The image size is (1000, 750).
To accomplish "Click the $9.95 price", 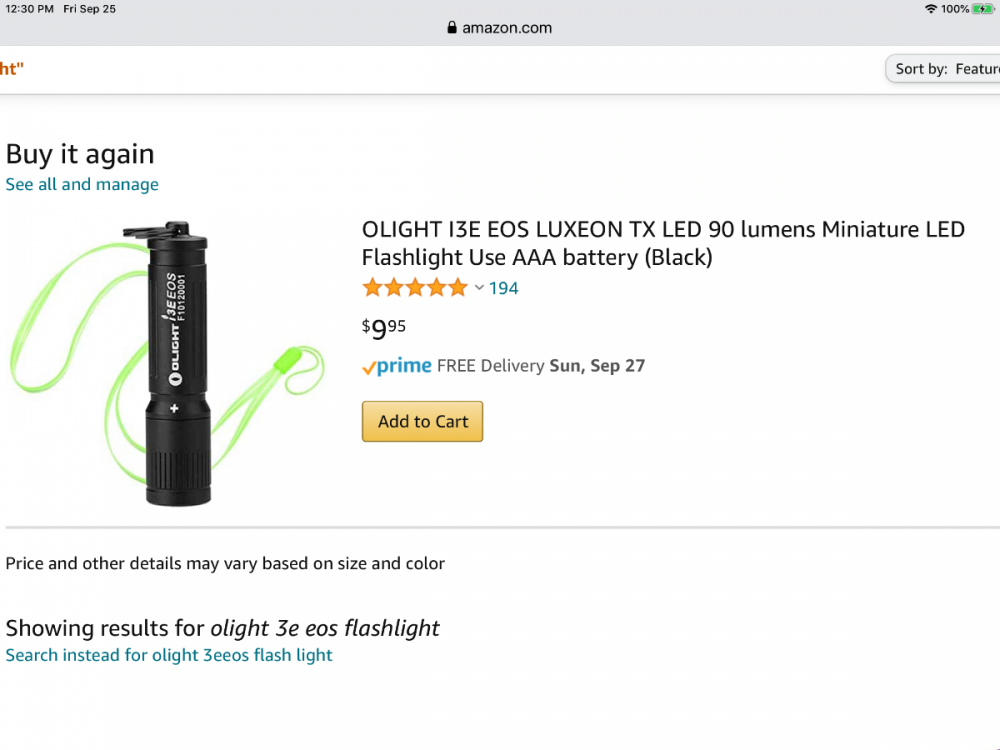I will click(x=384, y=328).
